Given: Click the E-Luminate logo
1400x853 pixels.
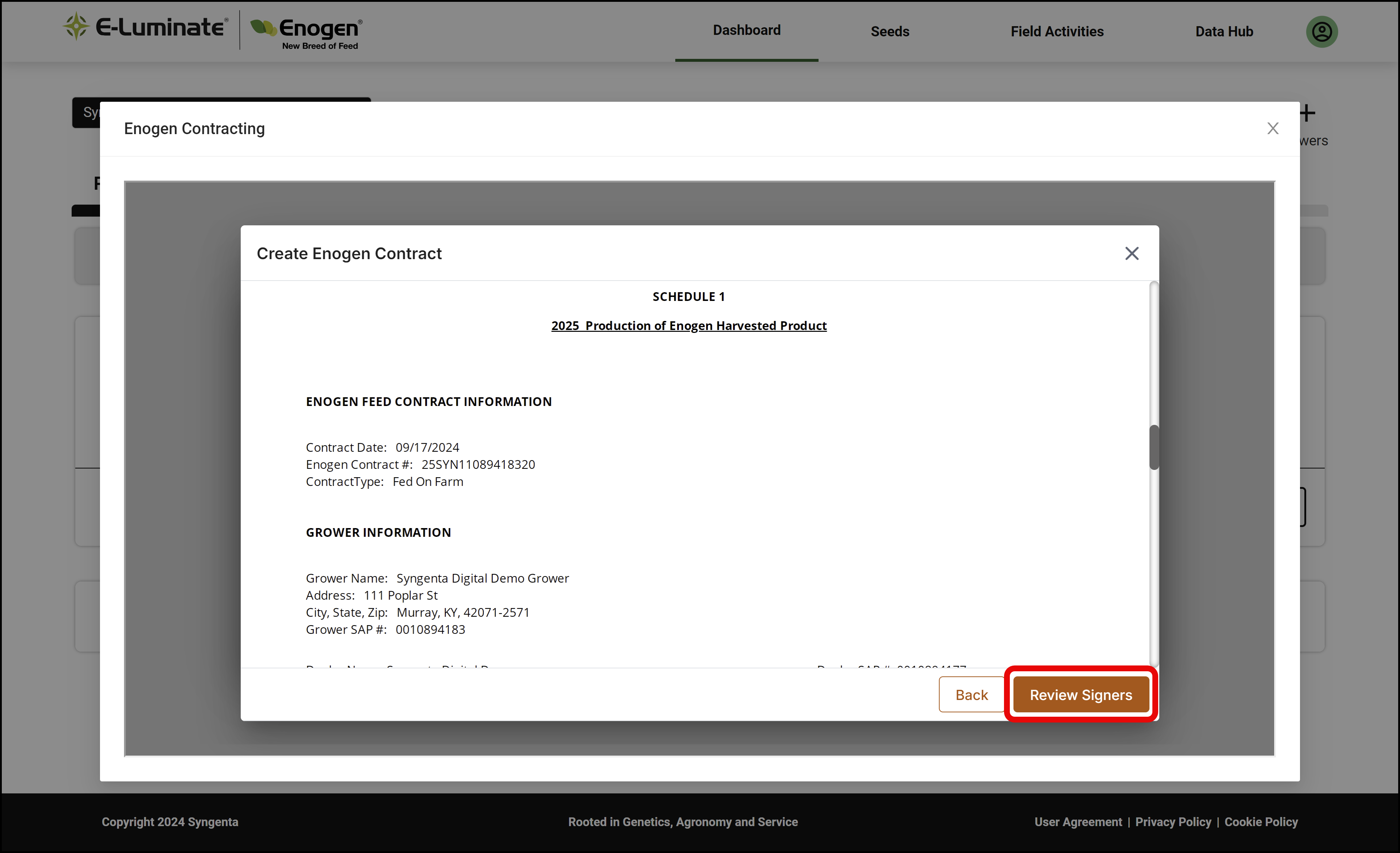Looking at the screenshot, I should (x=145, y=27).
